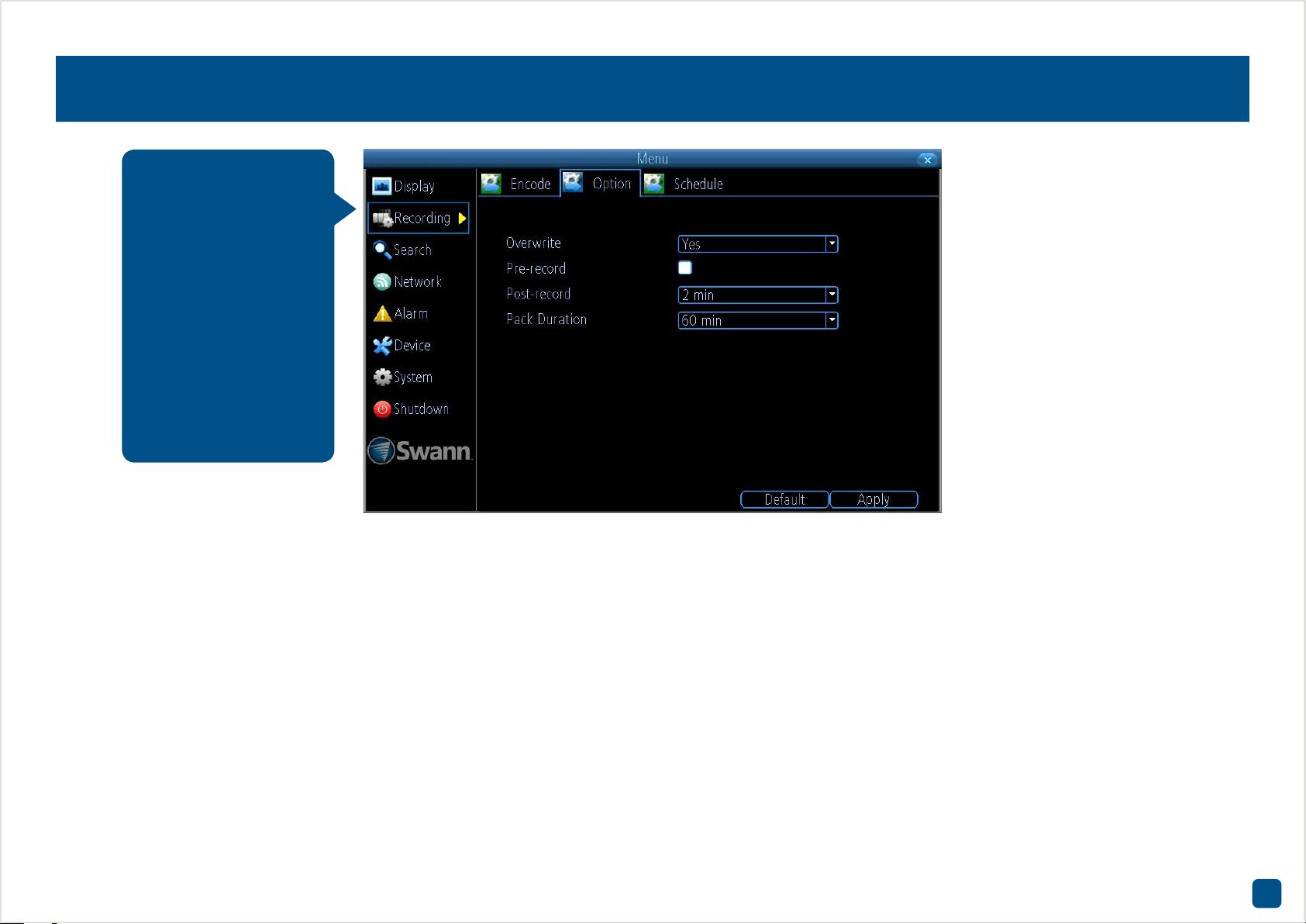
Task: Open the Overwrite dropdown arrow
Action: pyautogui.click(x=832, y=244)
